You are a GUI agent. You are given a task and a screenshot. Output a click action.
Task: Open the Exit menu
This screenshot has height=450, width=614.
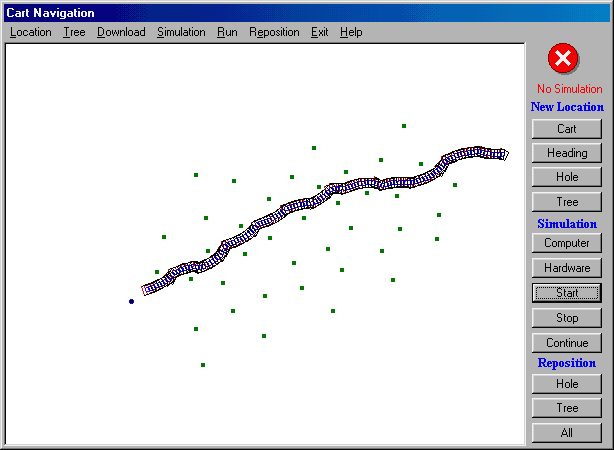[320, 32]
